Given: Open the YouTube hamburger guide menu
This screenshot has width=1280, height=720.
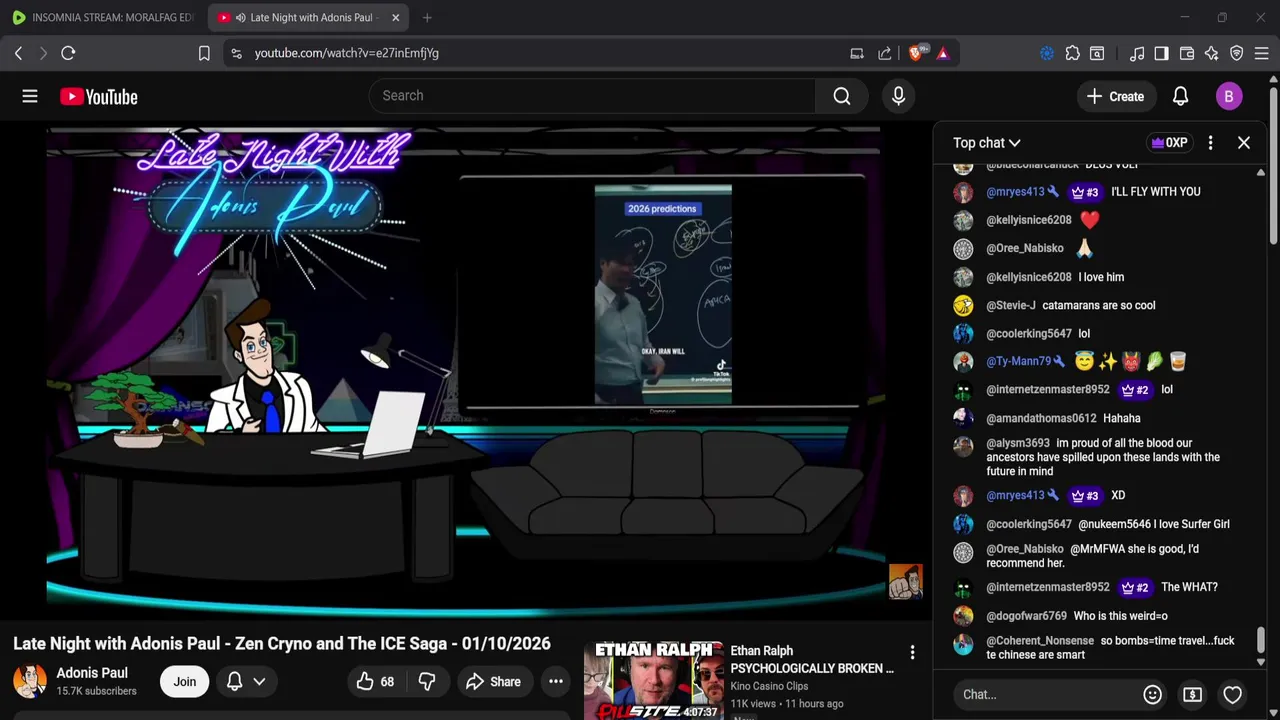Looking at the screenshot, I should (x=30, y=96).
